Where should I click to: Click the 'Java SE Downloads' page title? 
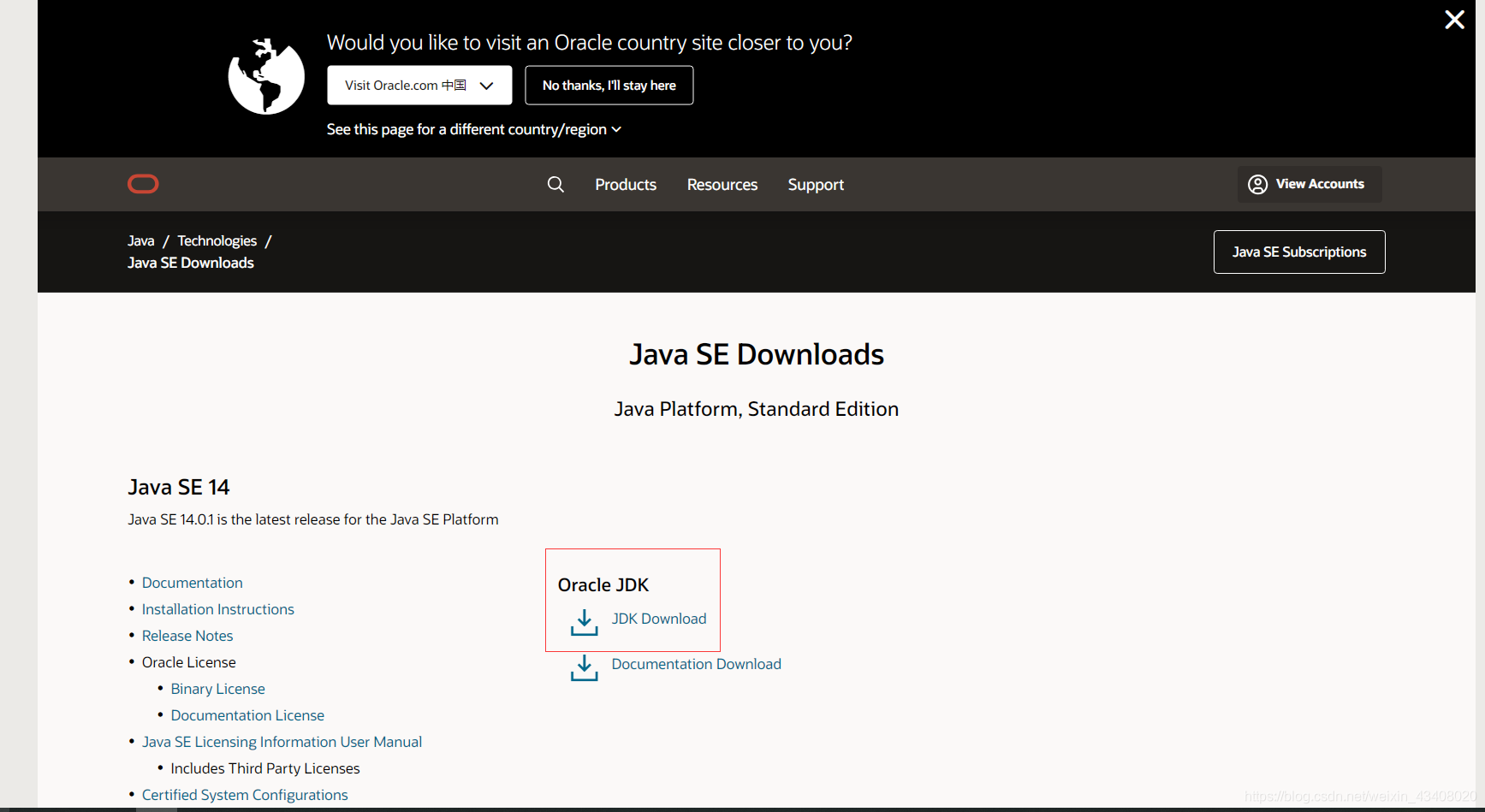757,354
